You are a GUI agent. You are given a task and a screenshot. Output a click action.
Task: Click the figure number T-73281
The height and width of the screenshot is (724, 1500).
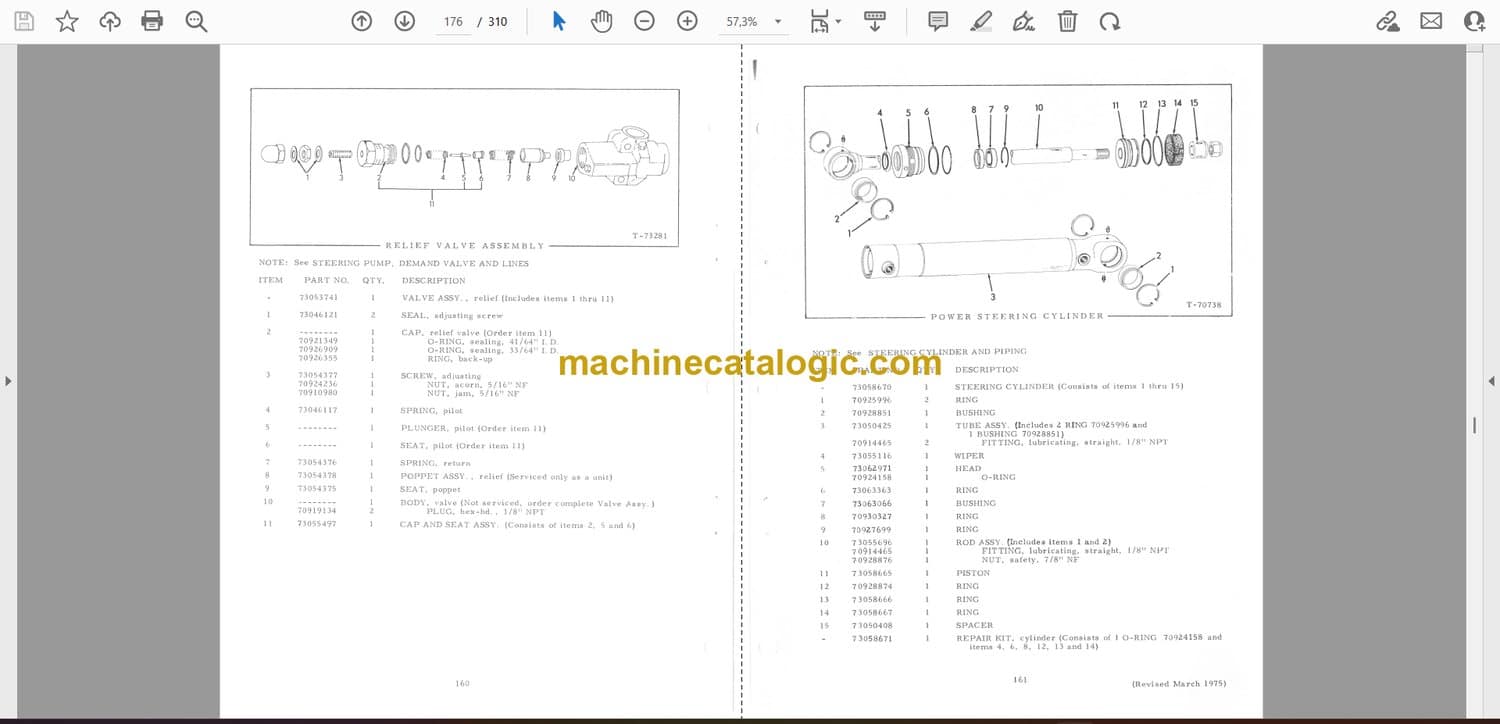tap(650, 236)
